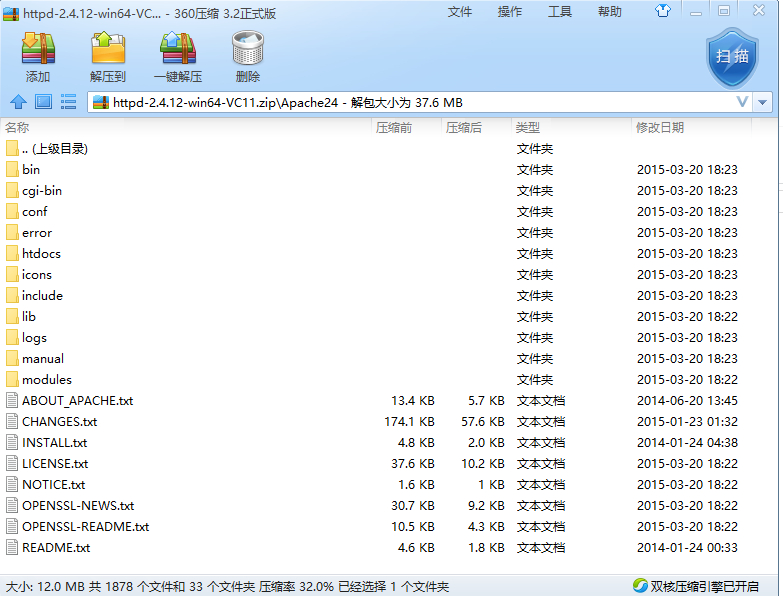Select the error folder name

37,233
